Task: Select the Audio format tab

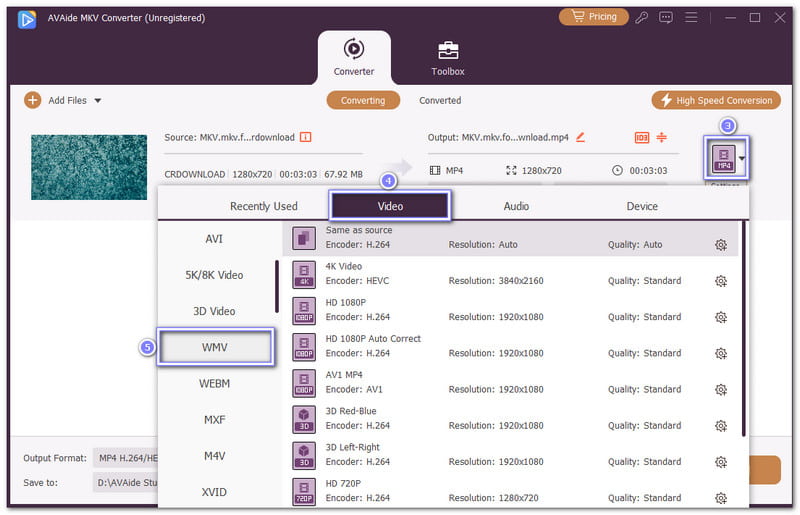Action: point(516,206)
